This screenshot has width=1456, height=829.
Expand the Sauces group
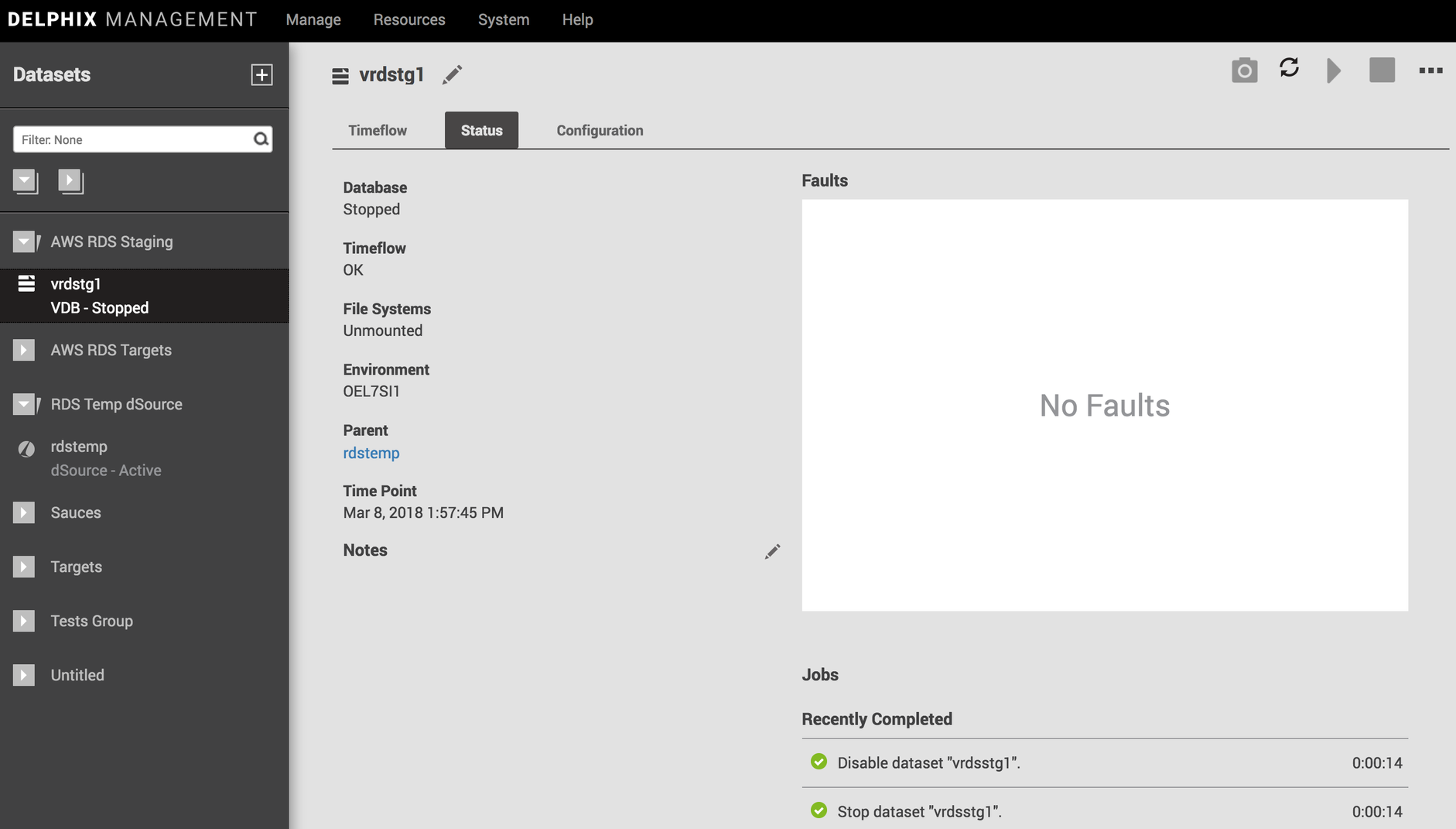24,512
